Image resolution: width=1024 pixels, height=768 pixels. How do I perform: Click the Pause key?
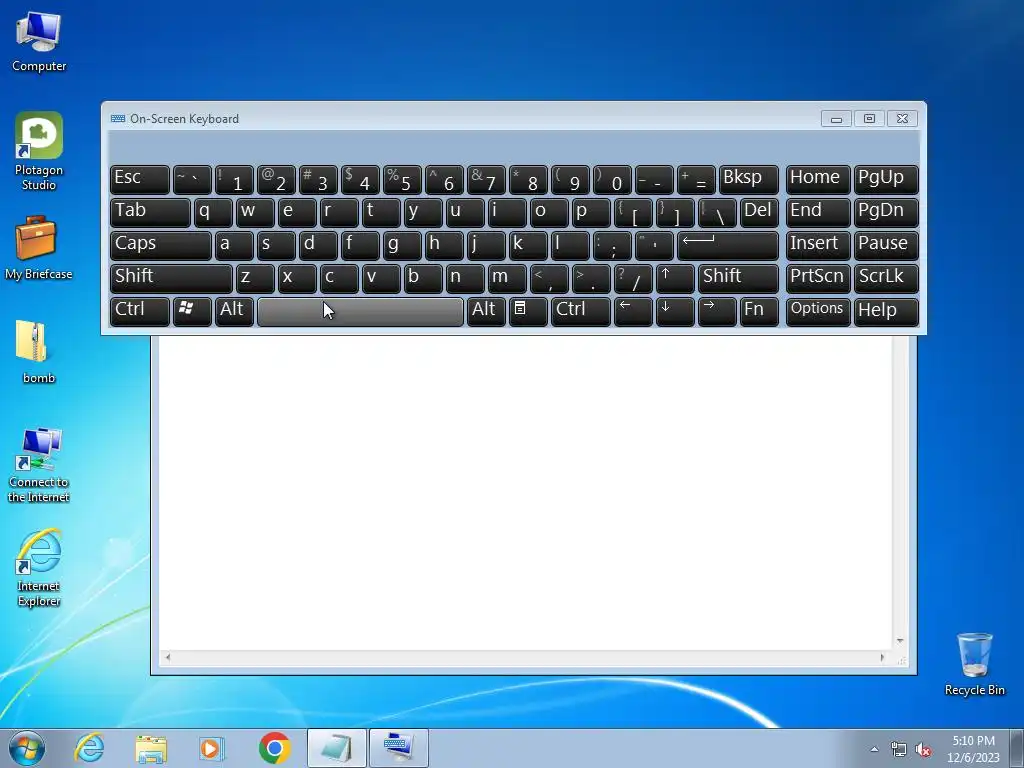[x=886, y=246]
